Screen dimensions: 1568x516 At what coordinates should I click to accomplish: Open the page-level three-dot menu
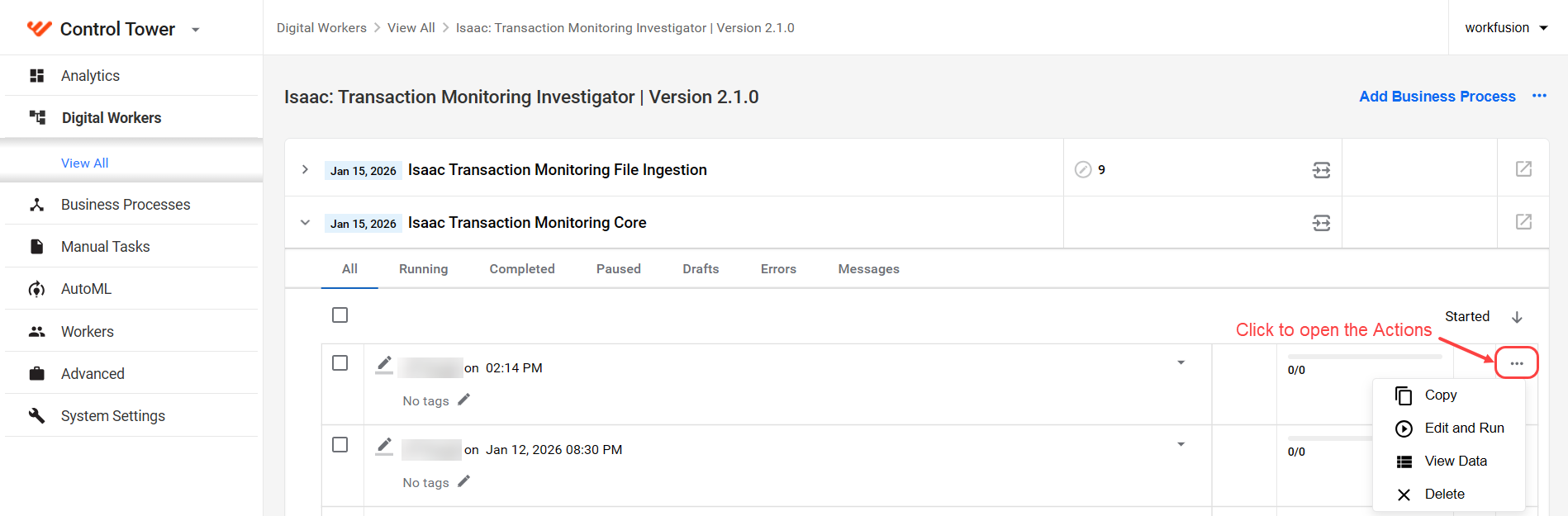1539,96
